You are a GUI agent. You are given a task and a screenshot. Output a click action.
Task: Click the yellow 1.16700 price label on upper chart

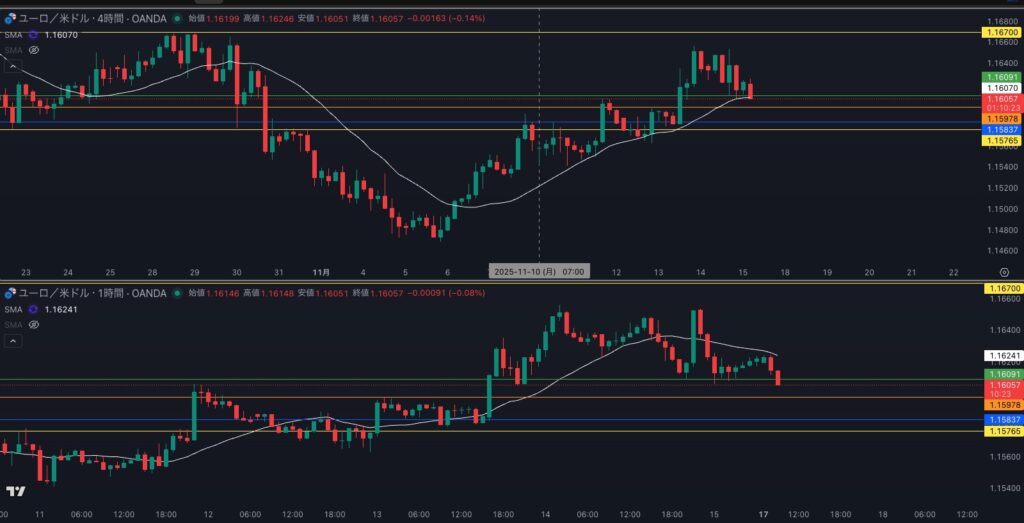1001,32
